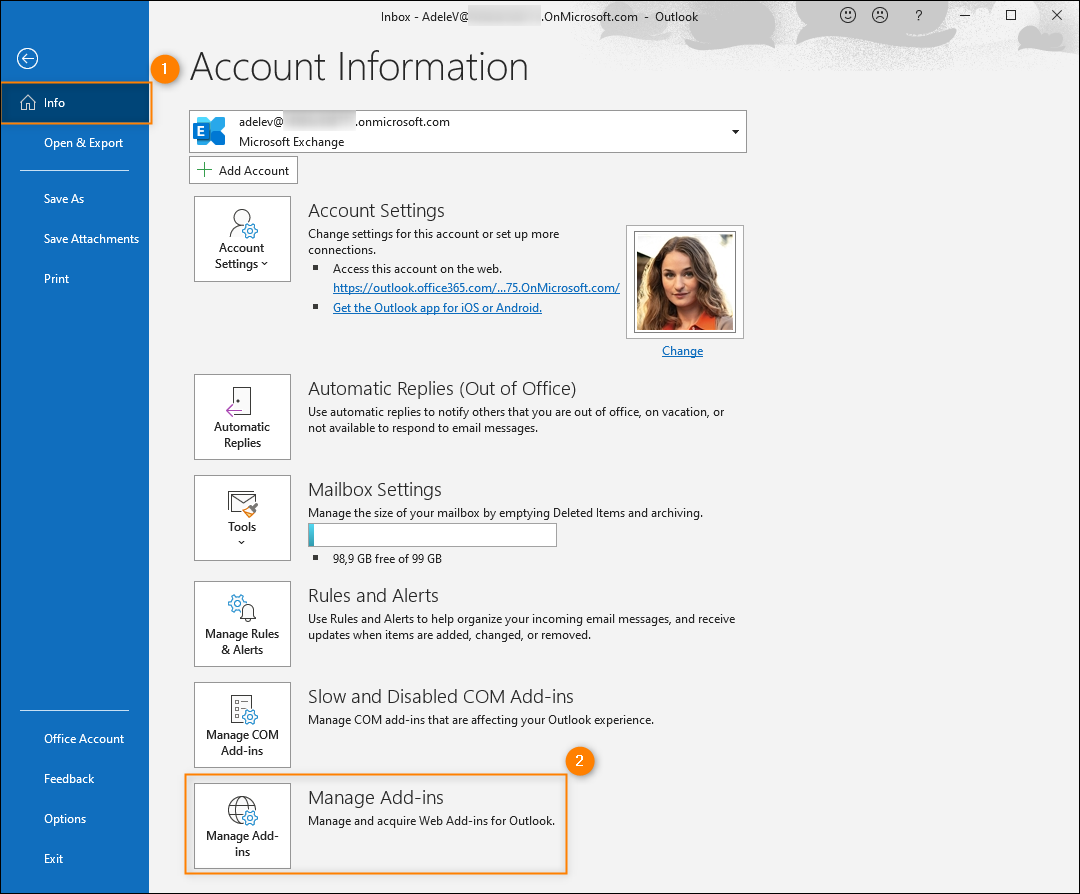Open the outlook.office365.com web link

tap(476, 288)
